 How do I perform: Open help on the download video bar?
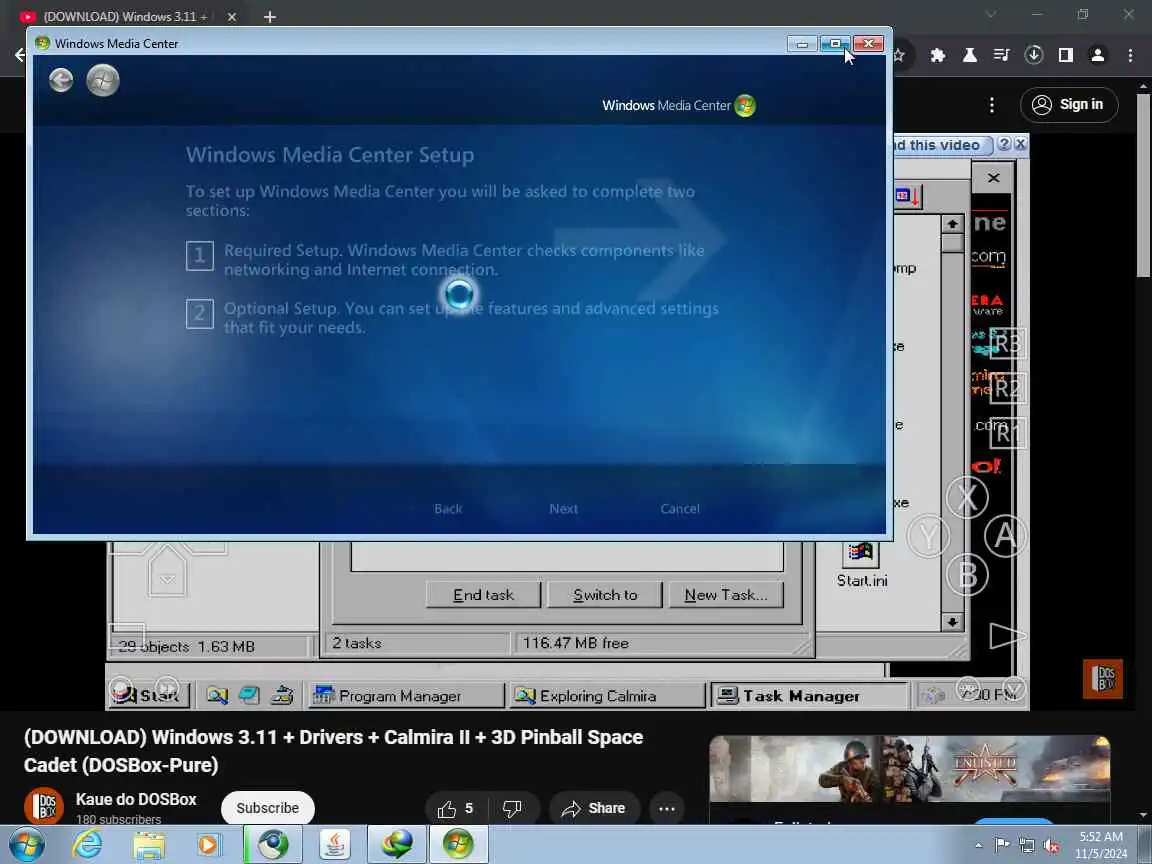tap(1004, 145)
